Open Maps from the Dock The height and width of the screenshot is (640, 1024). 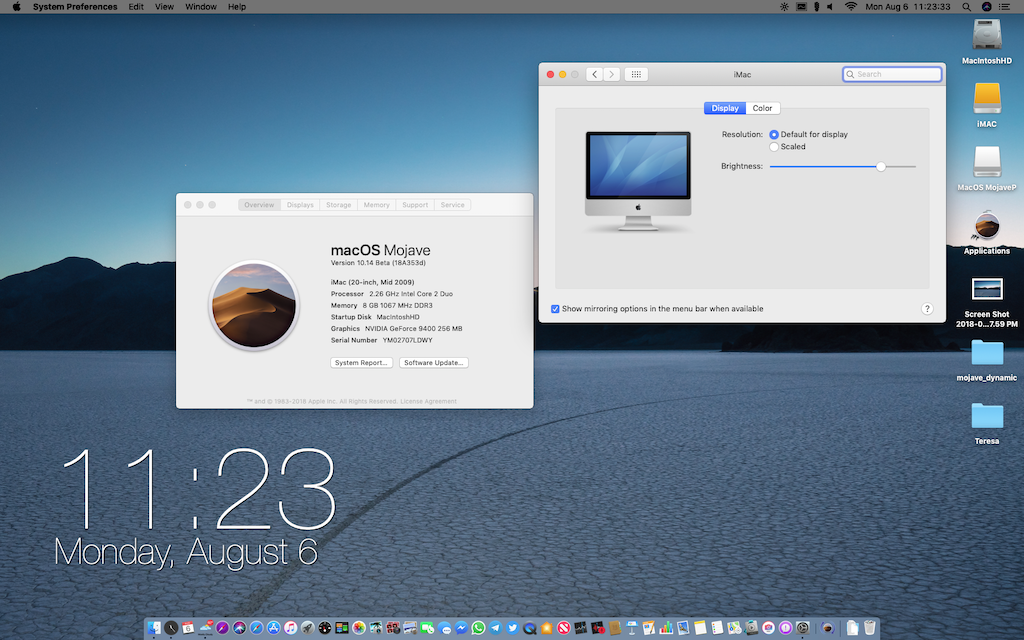pos(734,628)
